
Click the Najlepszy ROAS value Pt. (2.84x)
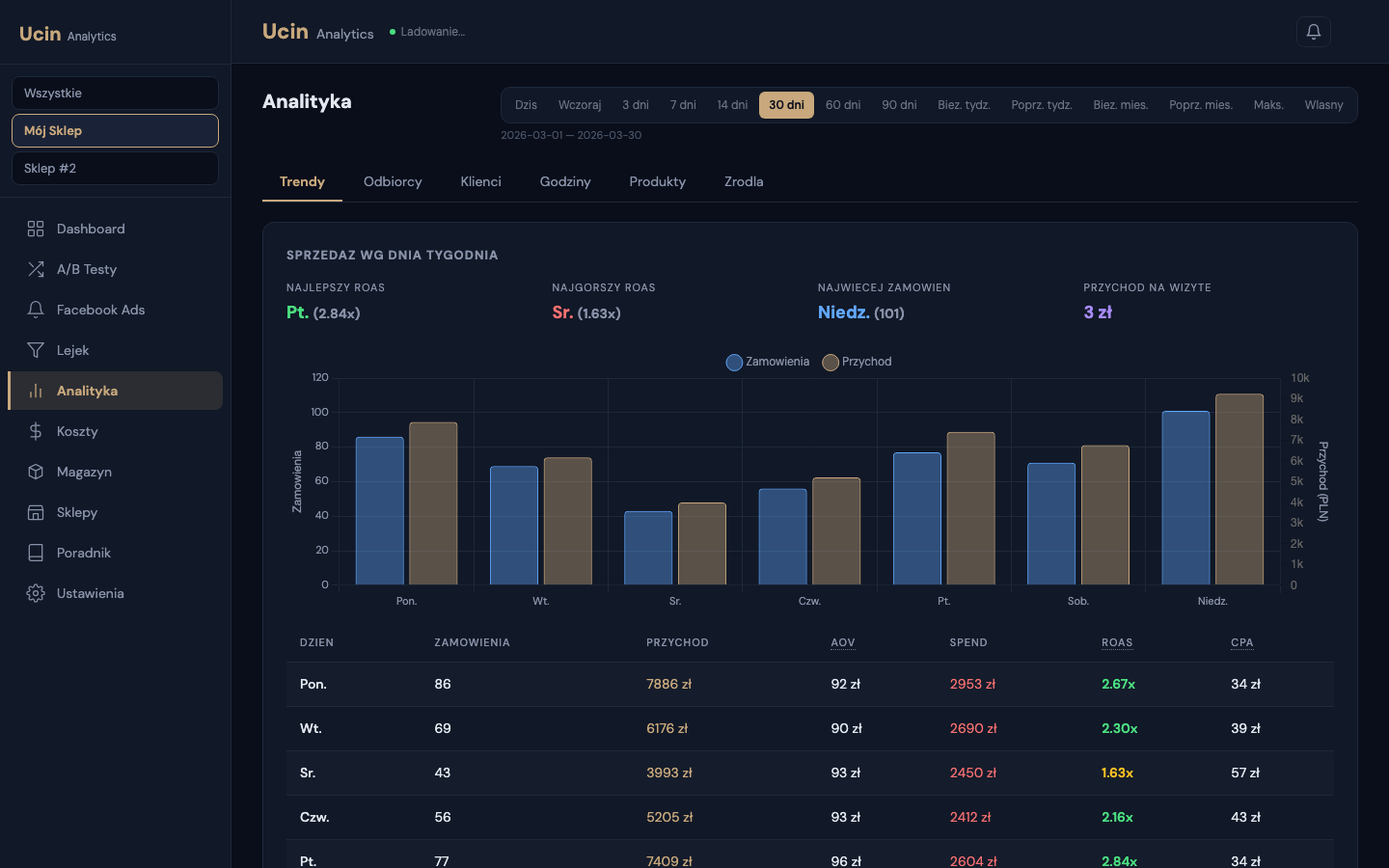coord(323,312)
